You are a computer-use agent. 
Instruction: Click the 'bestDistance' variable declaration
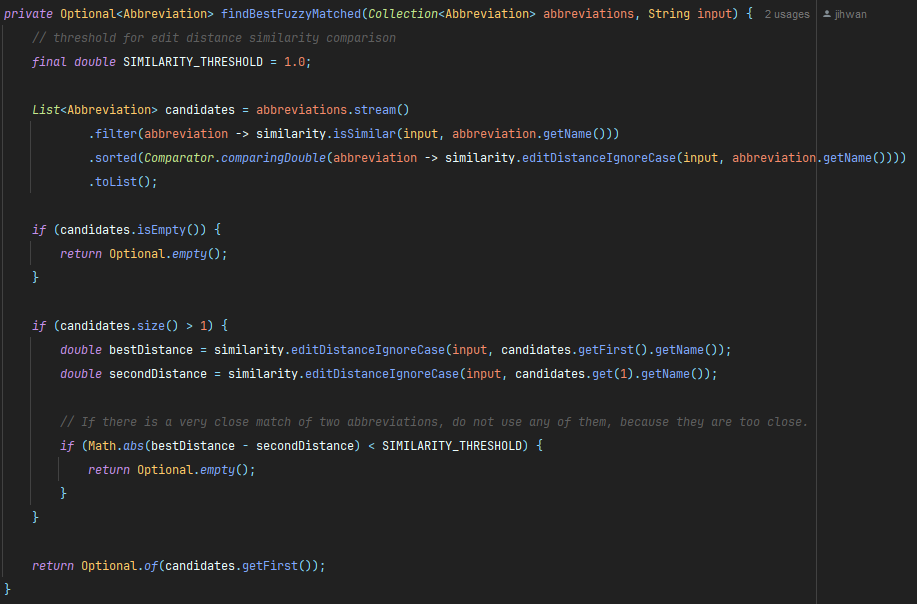151,350
